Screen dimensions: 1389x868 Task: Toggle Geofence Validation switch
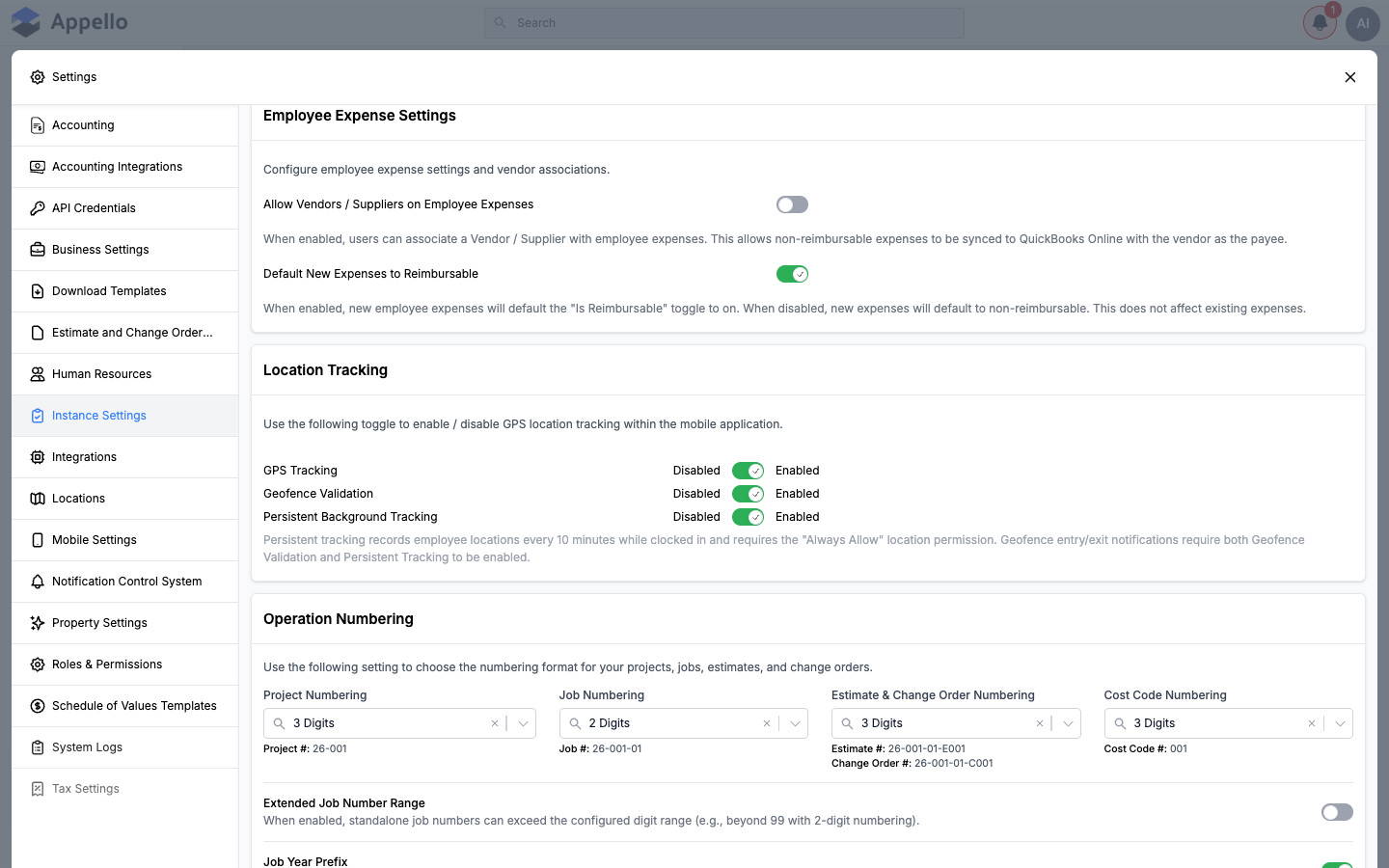(x=748, y=494)
